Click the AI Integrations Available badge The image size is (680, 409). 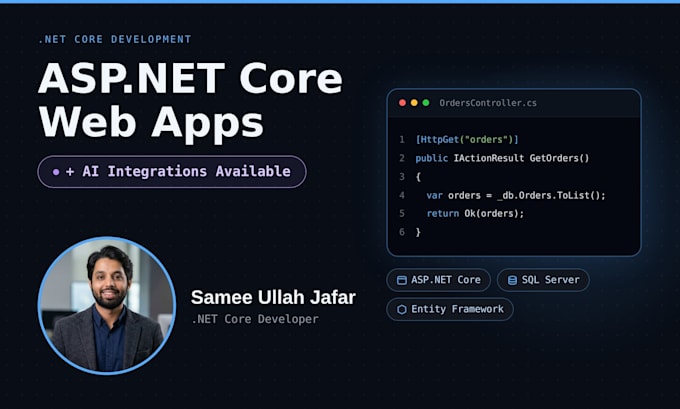click(x=172, y=172)
